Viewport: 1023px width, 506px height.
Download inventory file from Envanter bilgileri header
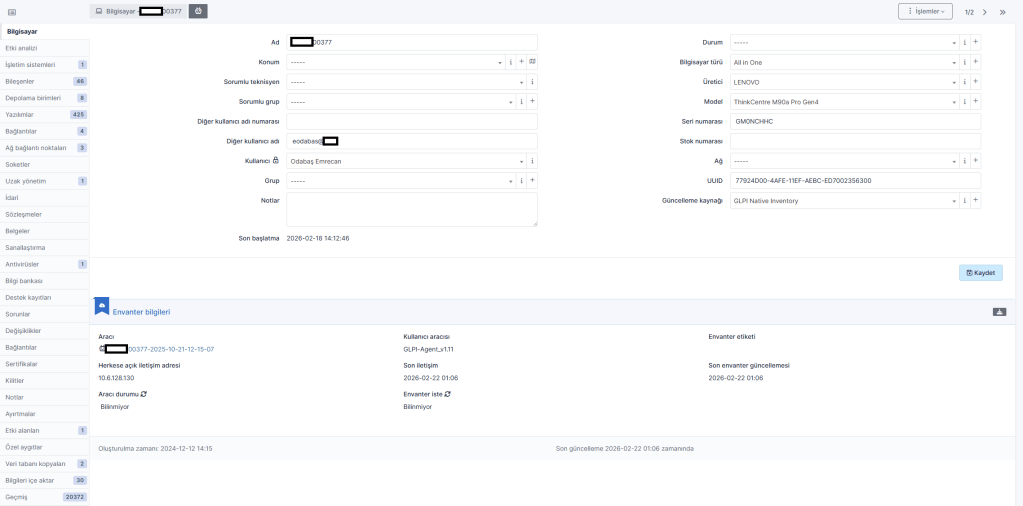point(998,312)
